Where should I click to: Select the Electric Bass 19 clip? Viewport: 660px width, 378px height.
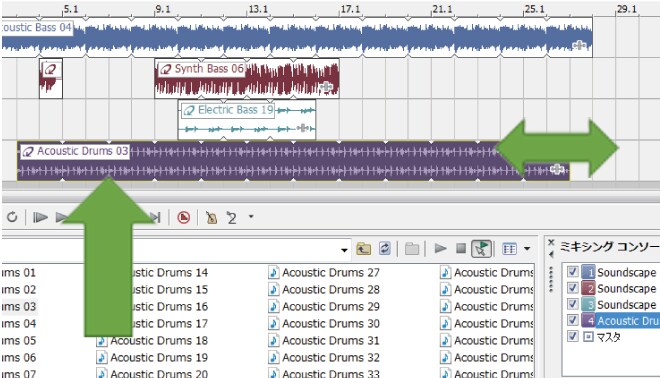(247, 120)
